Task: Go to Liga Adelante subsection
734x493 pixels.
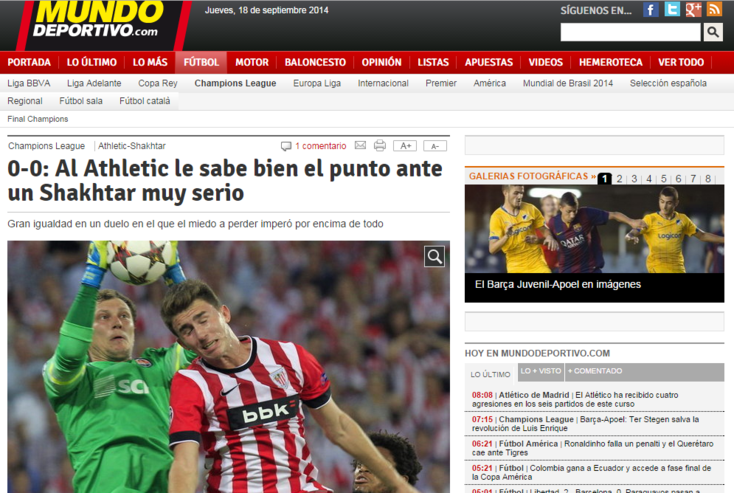Action: coord(94,83)
